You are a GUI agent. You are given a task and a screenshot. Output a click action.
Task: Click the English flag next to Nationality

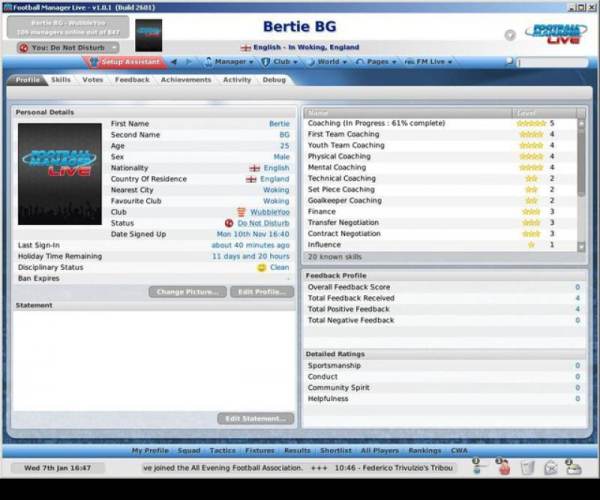(x=254, y=168)
